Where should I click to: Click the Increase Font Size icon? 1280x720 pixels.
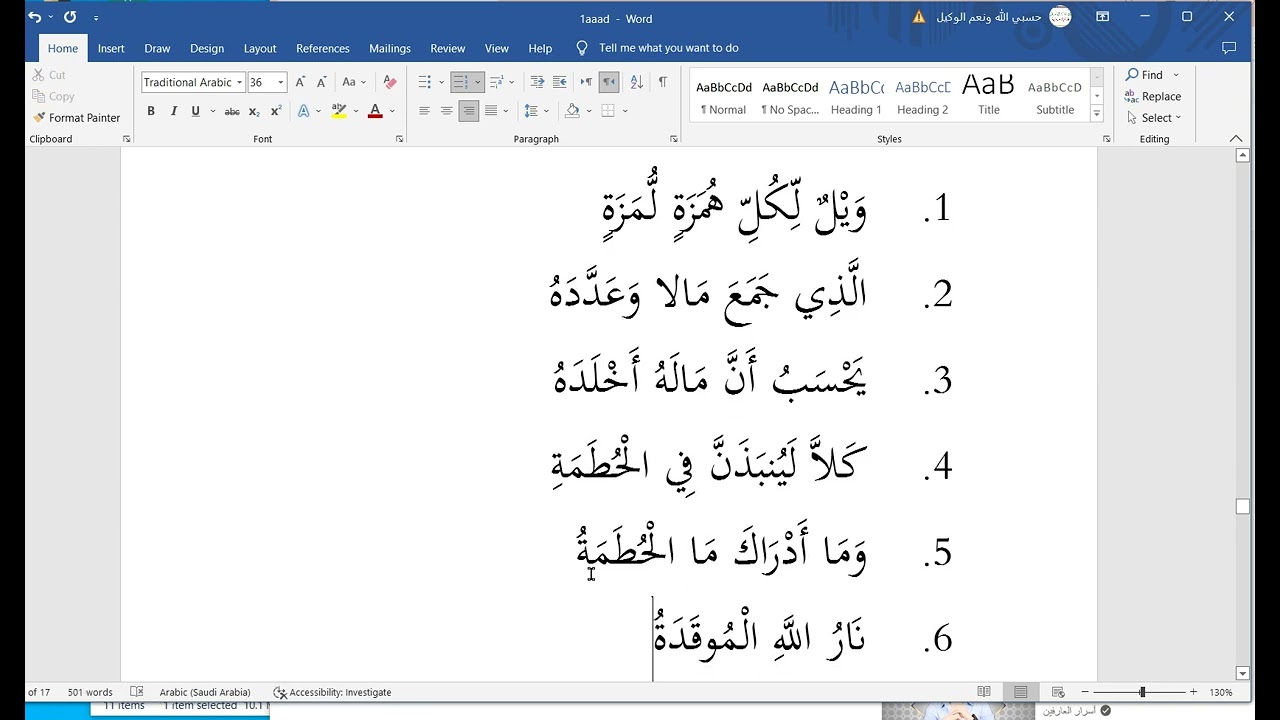click(300, 82)
